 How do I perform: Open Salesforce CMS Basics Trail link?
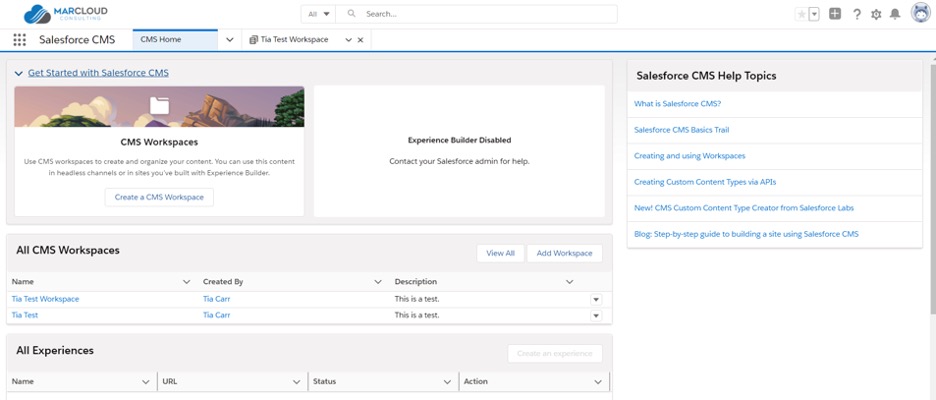tap(681, 130)
